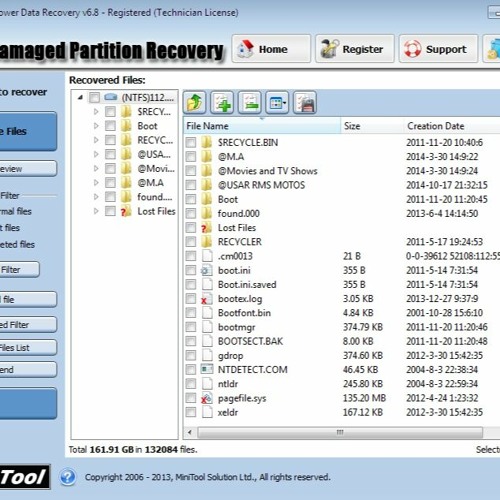
Task: Click the gdrop file icon
Action: click(207, 355)
